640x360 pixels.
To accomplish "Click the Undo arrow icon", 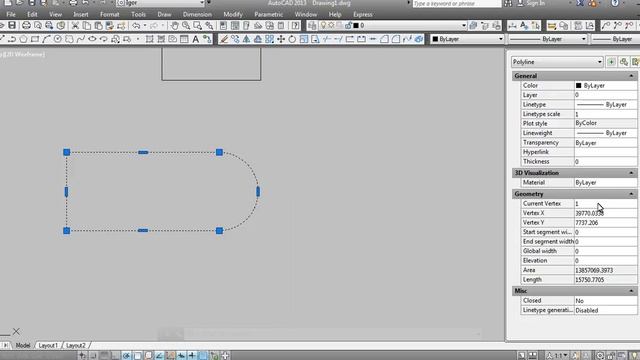I will [136, 26].
